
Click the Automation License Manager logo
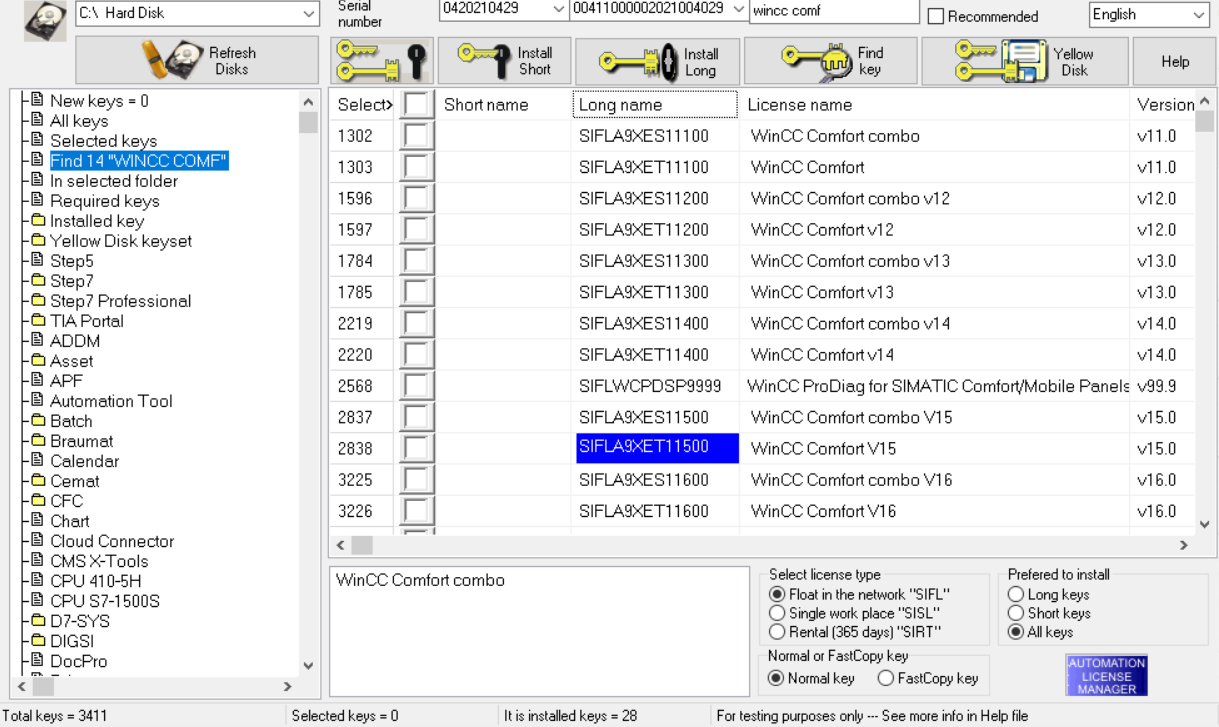coord(1107,676)
